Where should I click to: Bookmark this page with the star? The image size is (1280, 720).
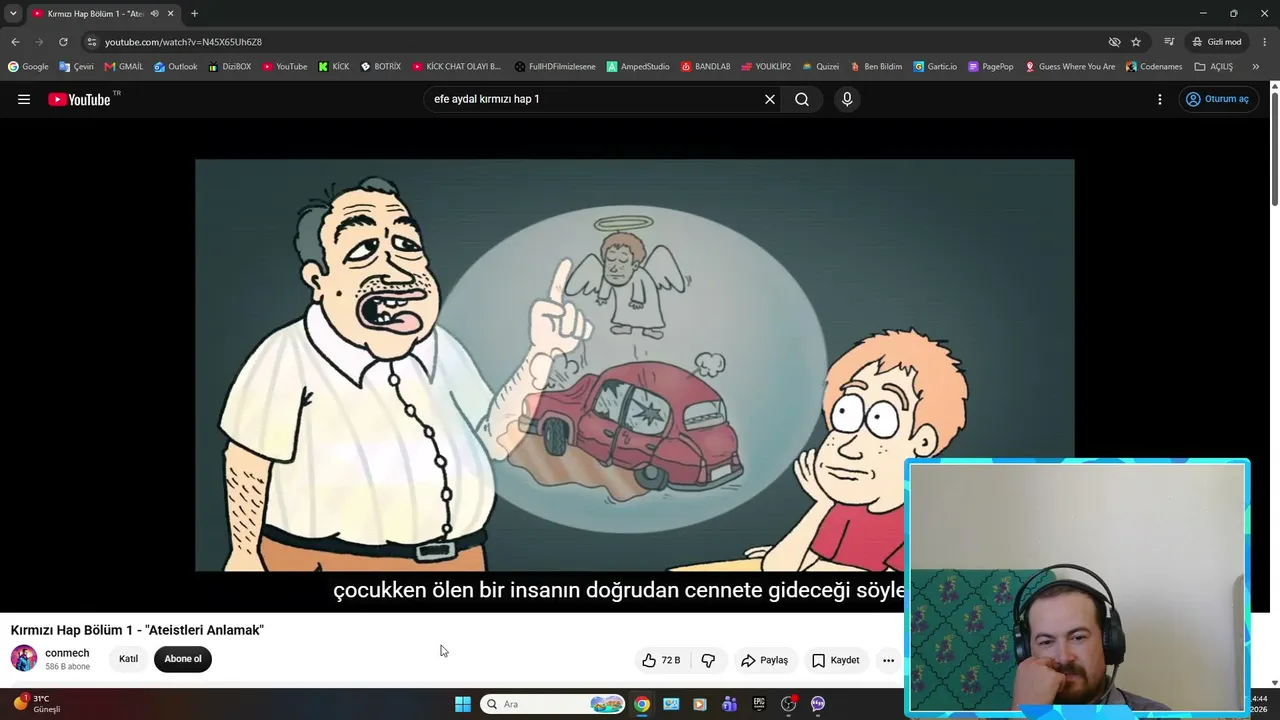click(1136, 42)
